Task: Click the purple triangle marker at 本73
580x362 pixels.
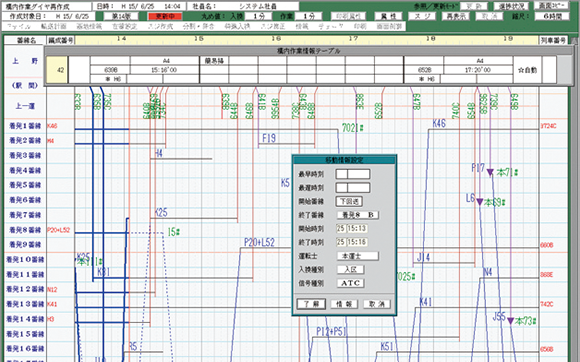Action: [510, 321]
